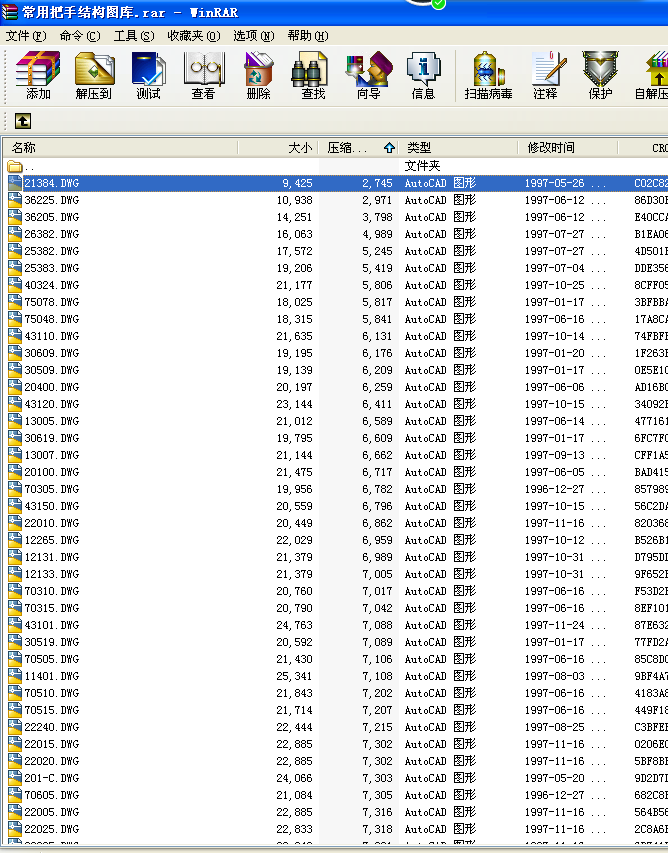
Task: Go up one level with arrow button
Action: click(23, 121)
